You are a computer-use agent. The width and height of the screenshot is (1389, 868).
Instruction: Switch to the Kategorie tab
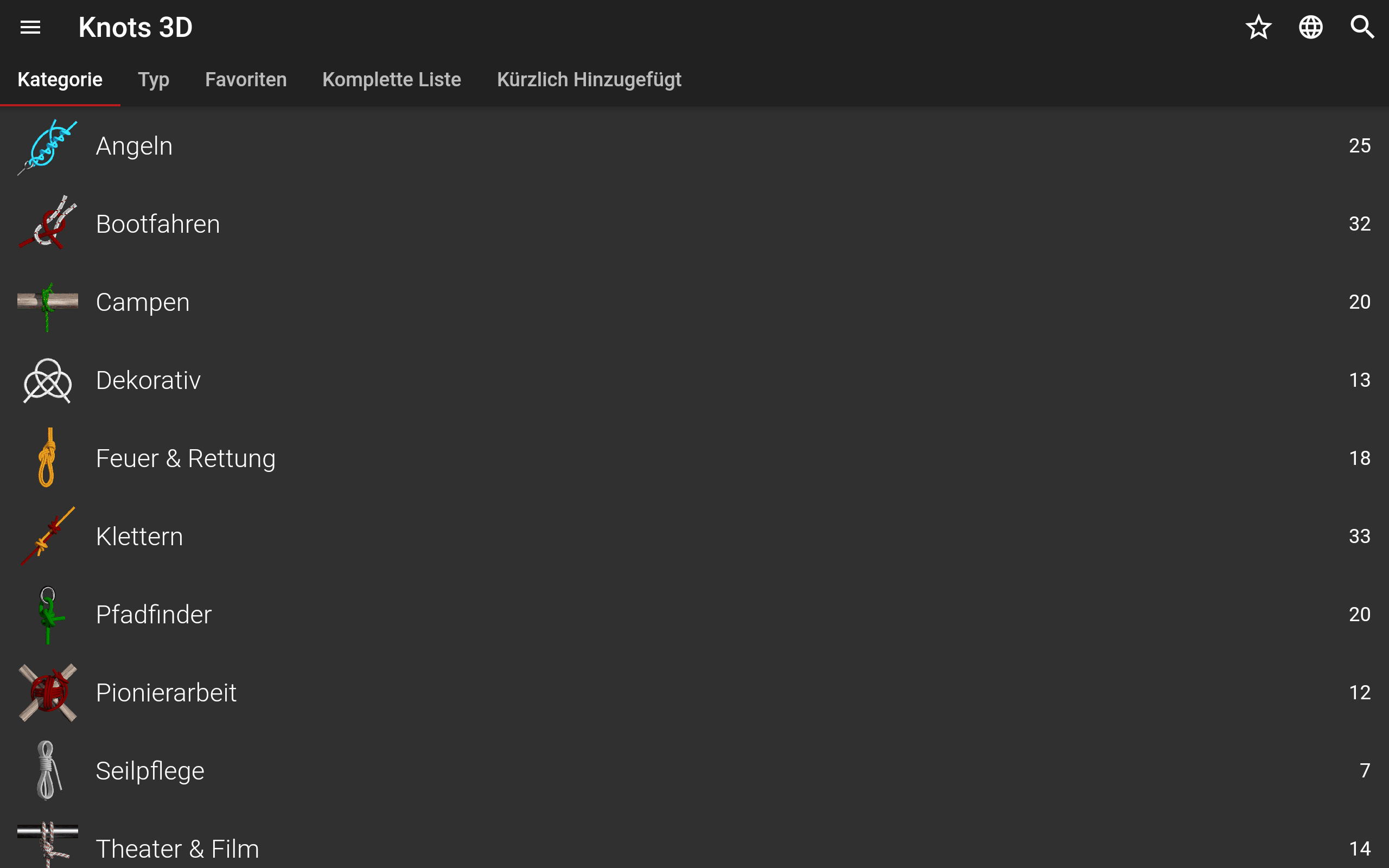point(60,79)
